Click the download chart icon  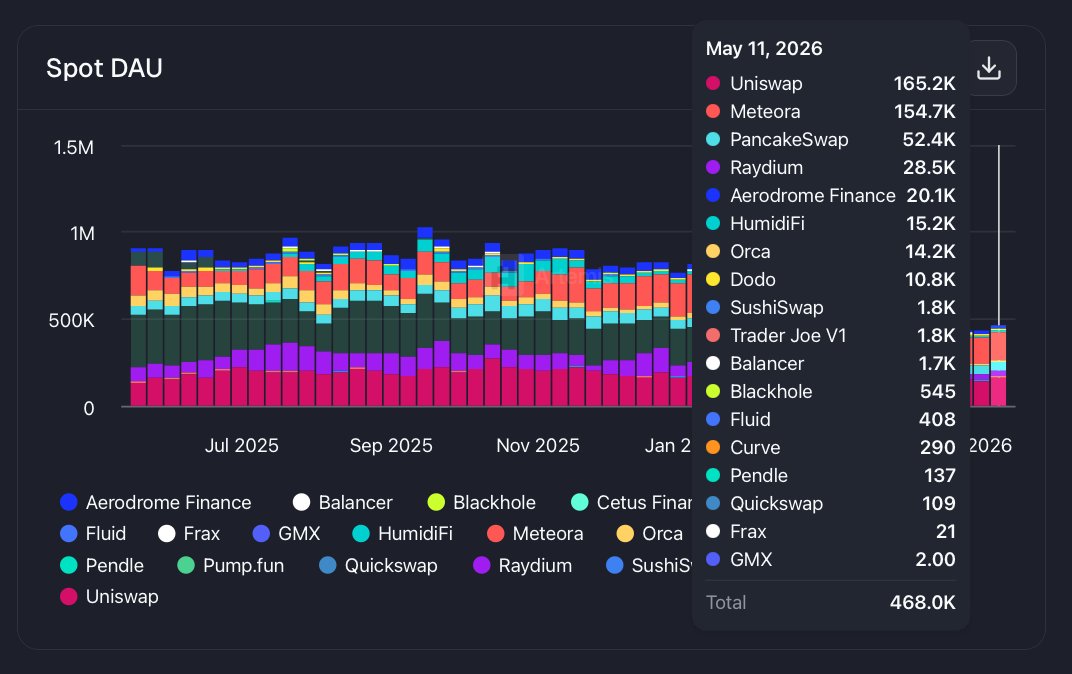point(989,68)
